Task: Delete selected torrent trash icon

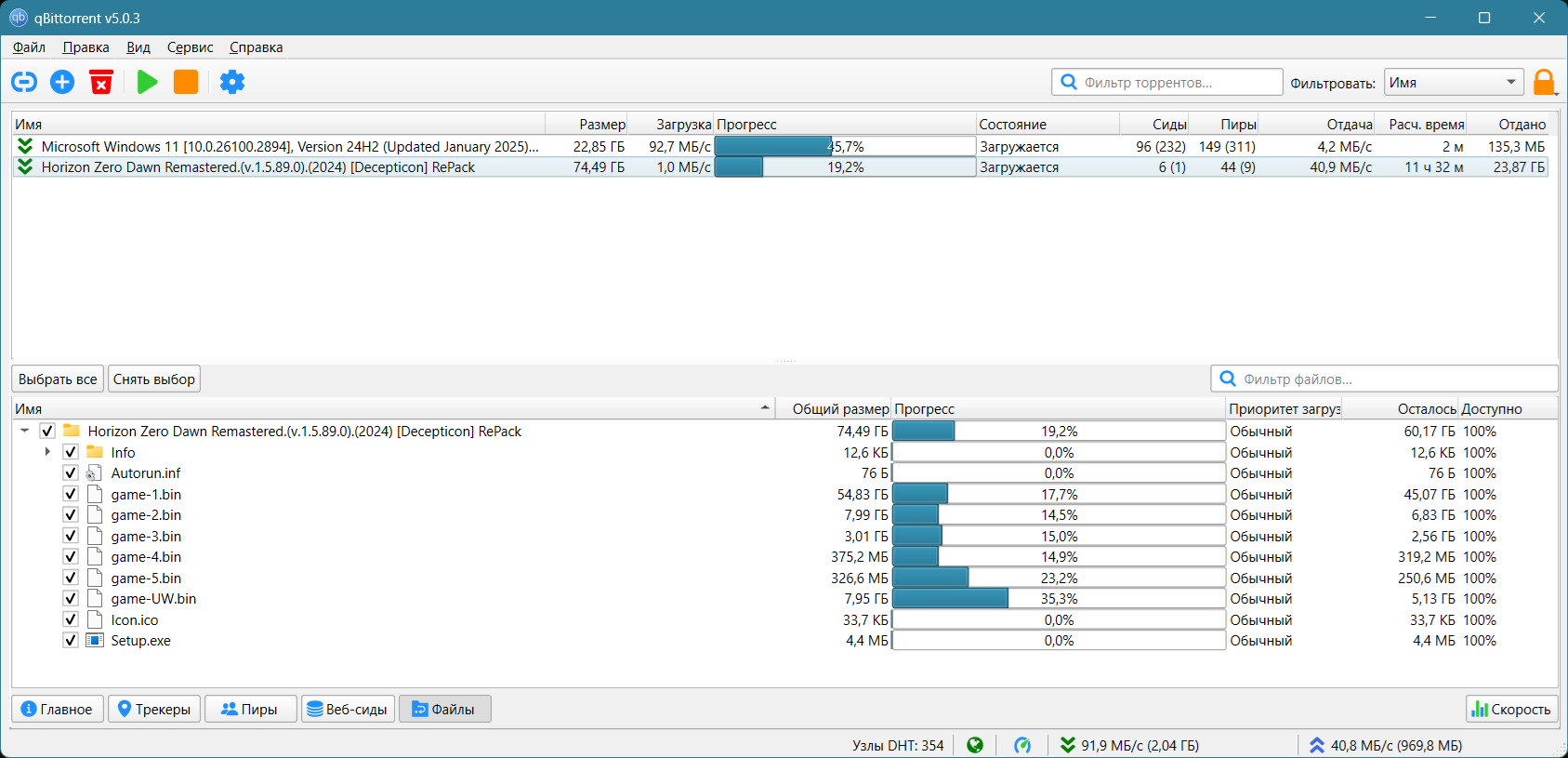Action: tap(101, 82)
